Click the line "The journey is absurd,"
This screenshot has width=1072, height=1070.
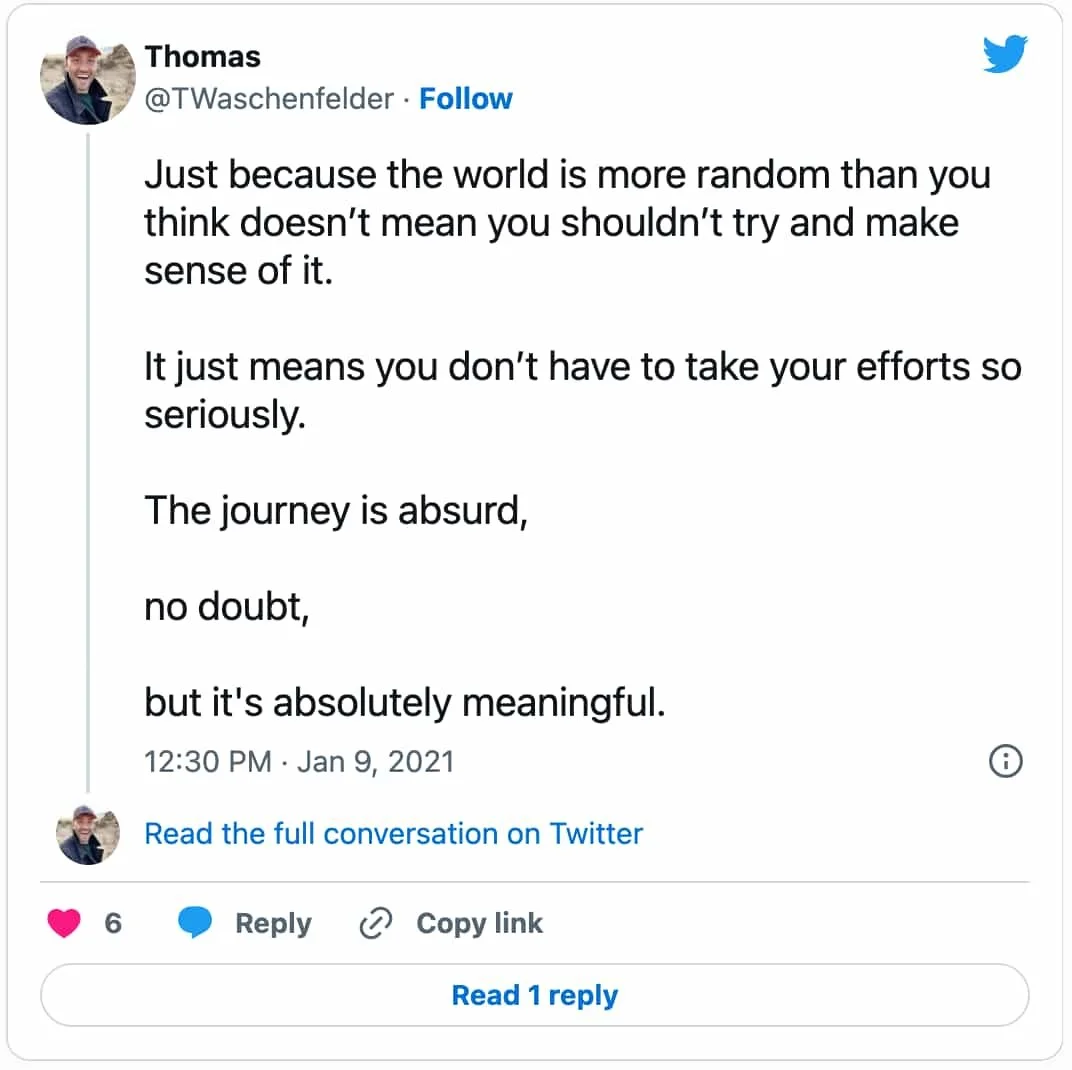click(336, 511)
